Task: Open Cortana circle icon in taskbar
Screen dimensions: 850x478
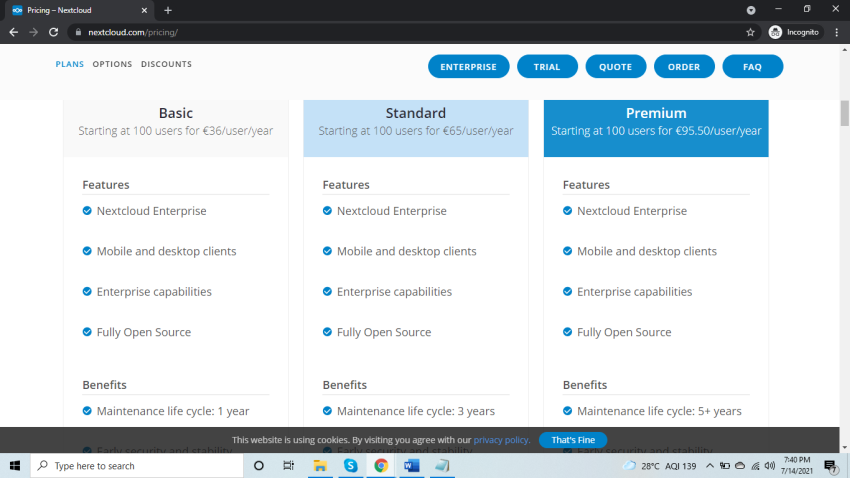Action: tap(259, 466)
